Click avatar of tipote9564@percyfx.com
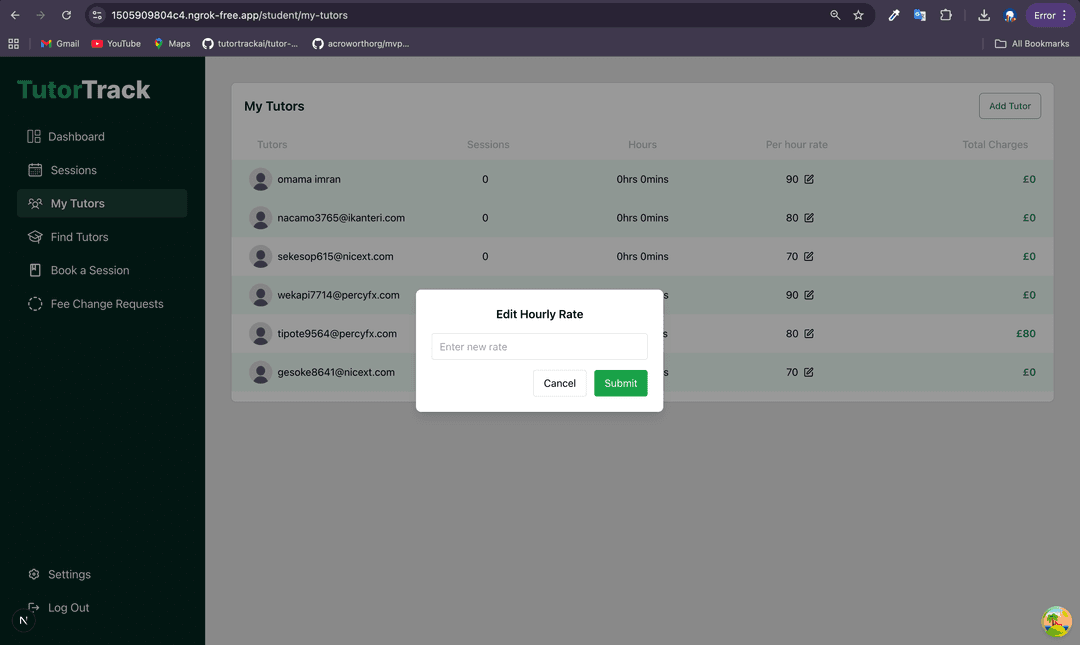This screenshot has width=1080, height=645. click(x=260, y=334)
